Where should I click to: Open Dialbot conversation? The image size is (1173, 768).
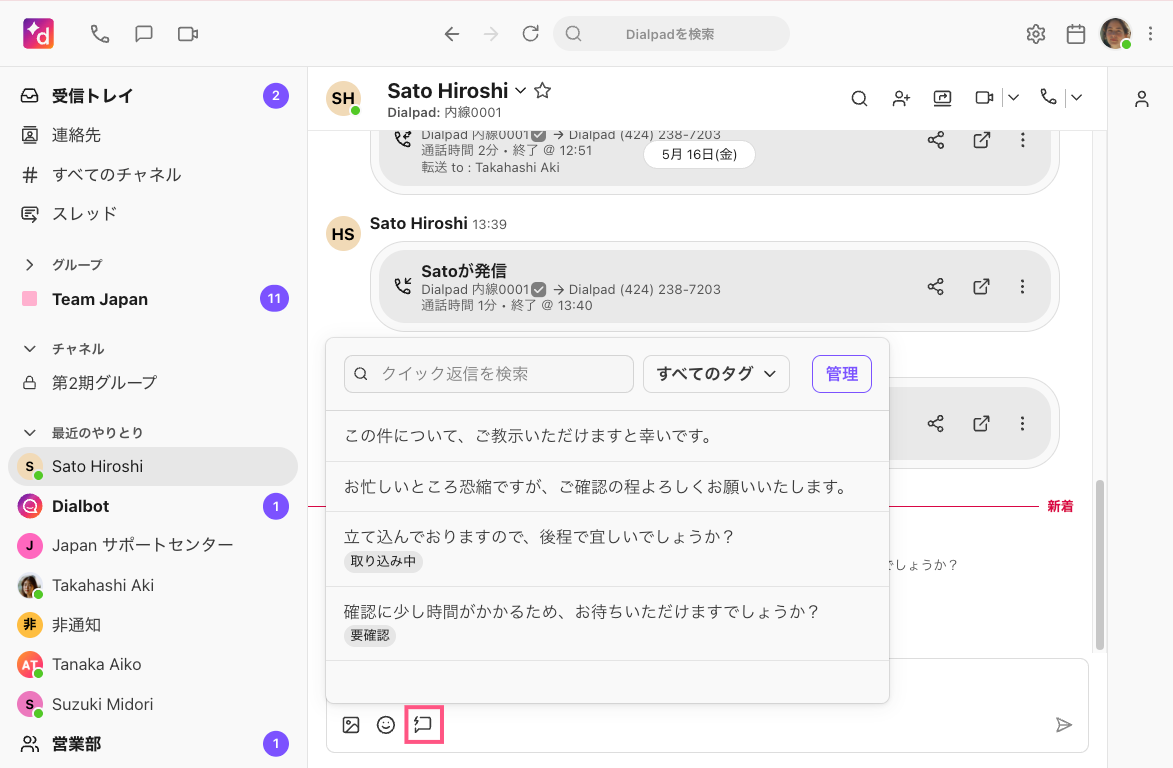click(x=153, y=506)
